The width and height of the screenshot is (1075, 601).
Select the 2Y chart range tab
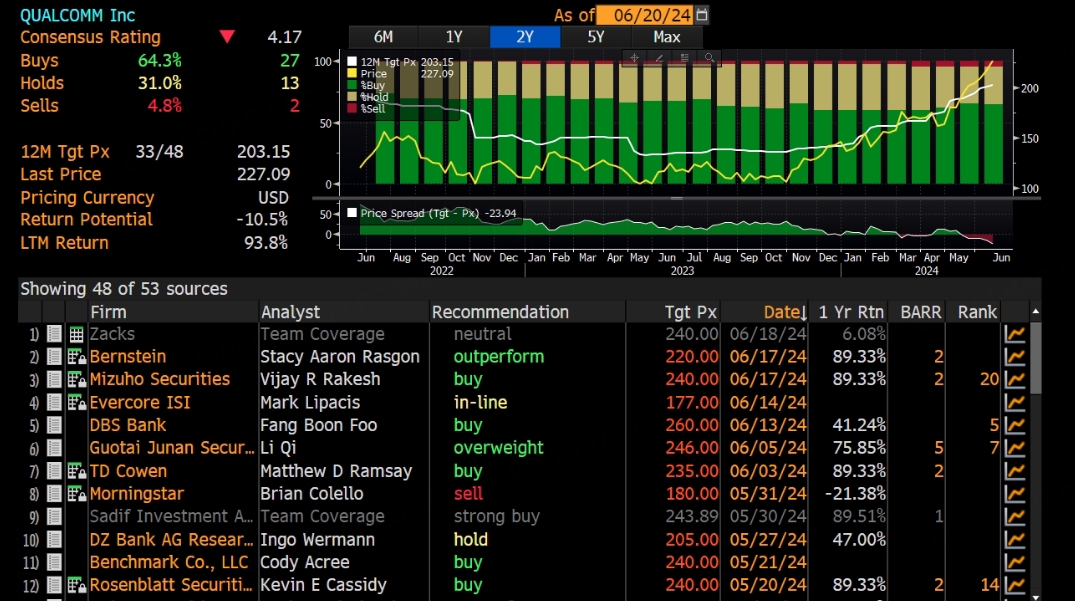[x=524, y=37]
